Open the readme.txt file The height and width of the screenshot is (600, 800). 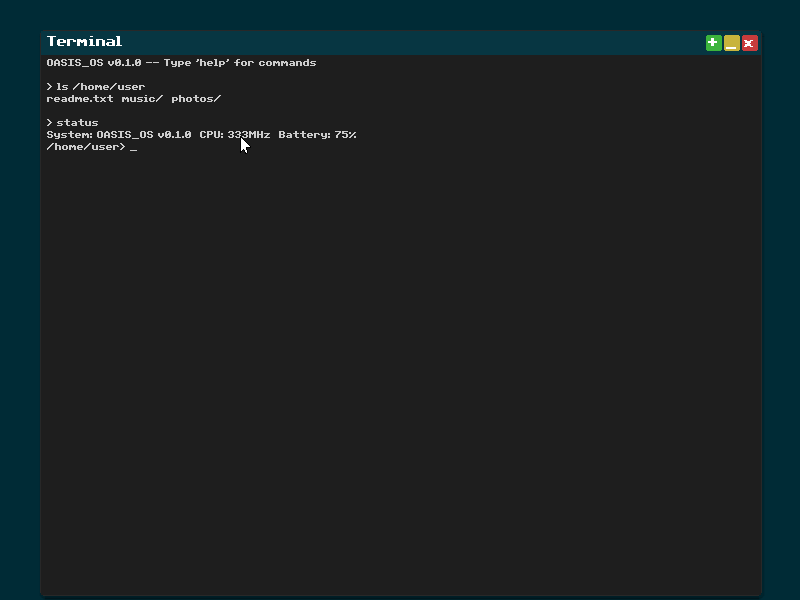tap(78, 98)
